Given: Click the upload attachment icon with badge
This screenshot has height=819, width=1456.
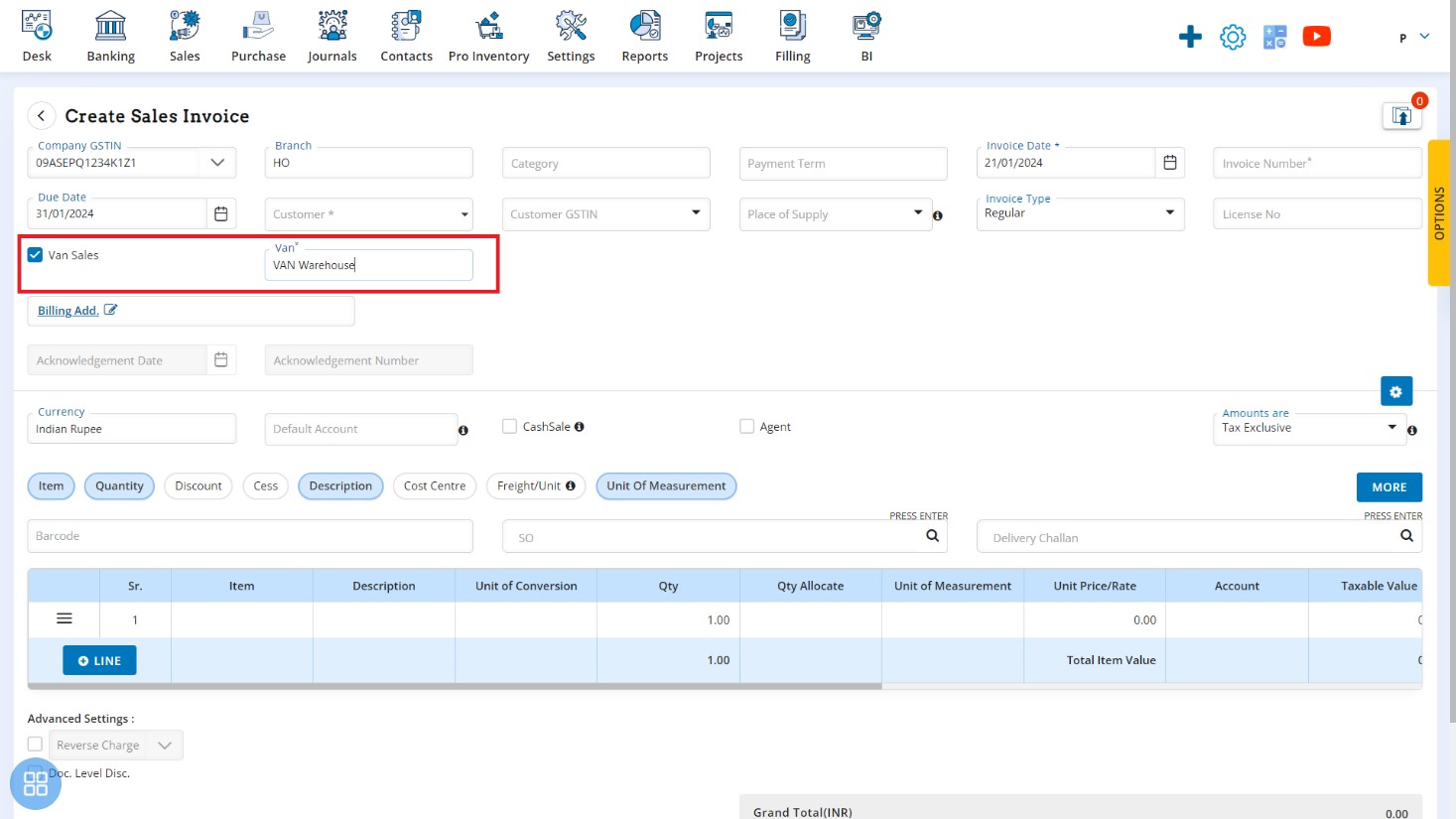Looking at the screenshot, I should [x=1401, y=115].
